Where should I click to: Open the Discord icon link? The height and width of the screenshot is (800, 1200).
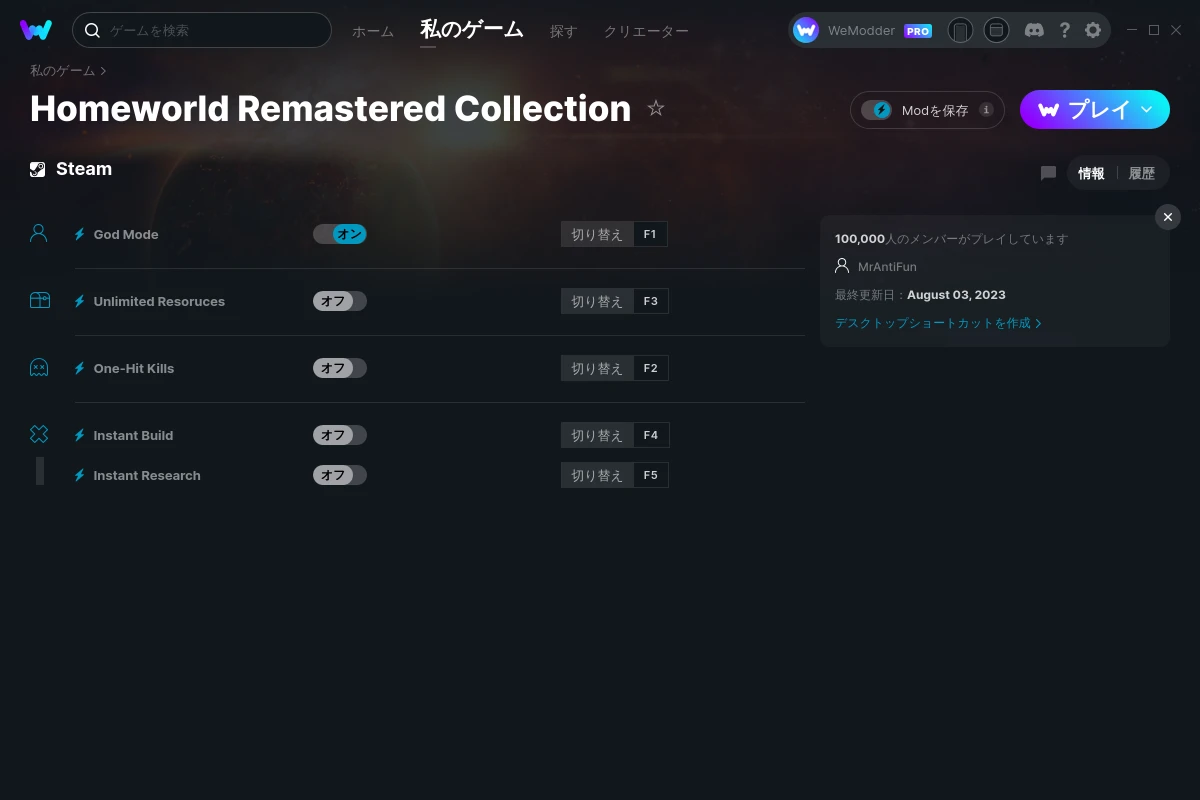(x=1035, y=30)
